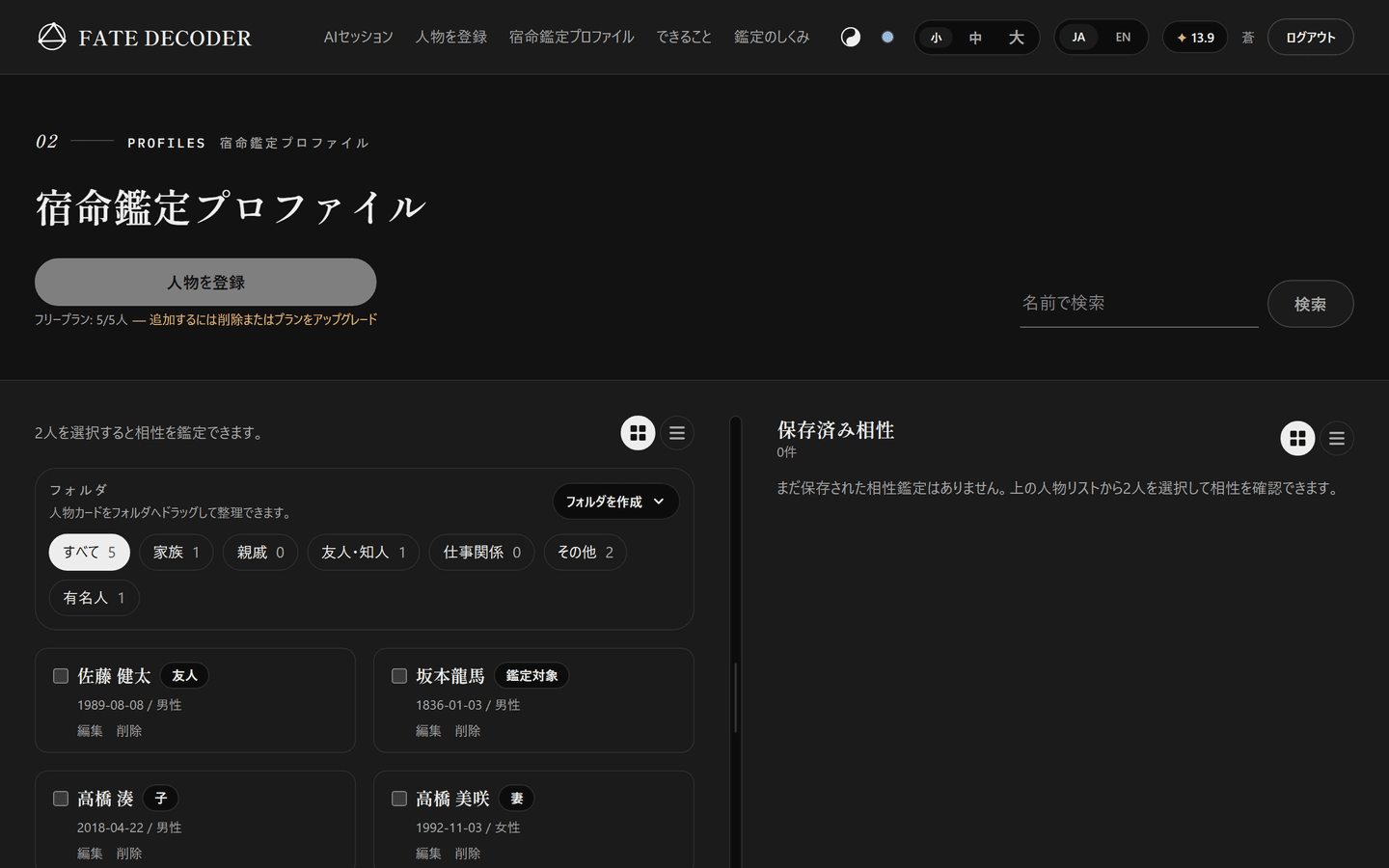This screenshot has height=868, width=1389.
Task: Edit 高橋 湊 profile
Action: coord(90,854)
